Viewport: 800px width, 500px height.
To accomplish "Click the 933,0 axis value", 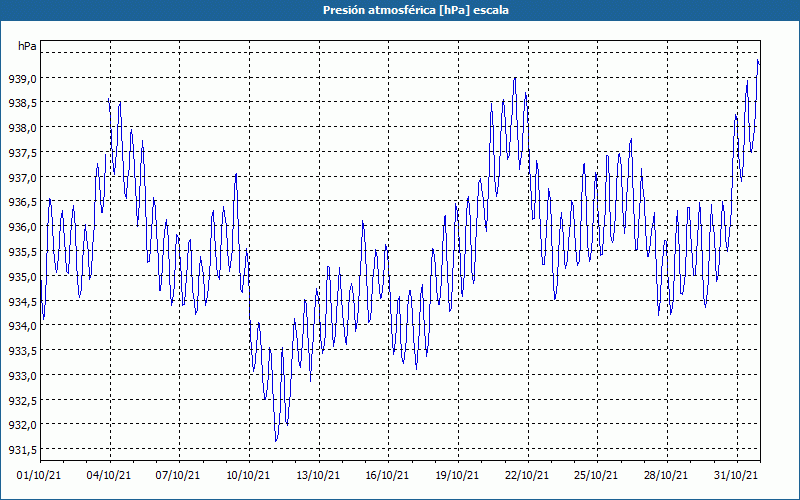I will click(x=22, y=376).
